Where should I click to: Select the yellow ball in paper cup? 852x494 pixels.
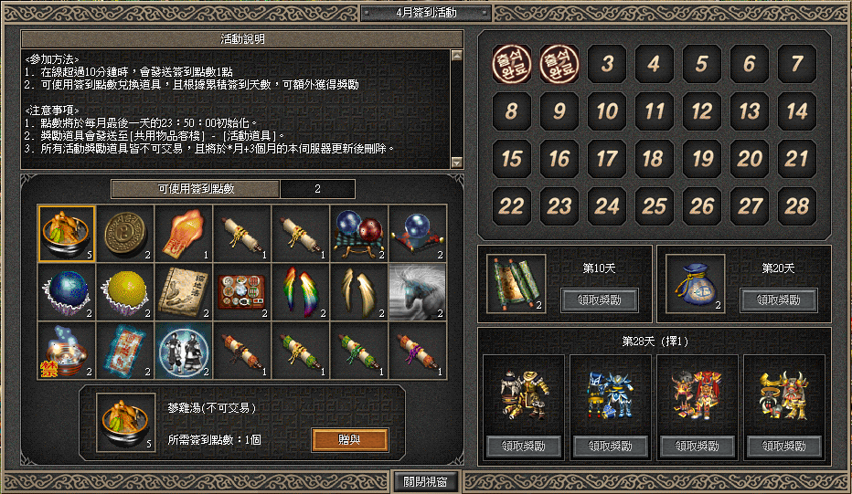pos(125,292)
